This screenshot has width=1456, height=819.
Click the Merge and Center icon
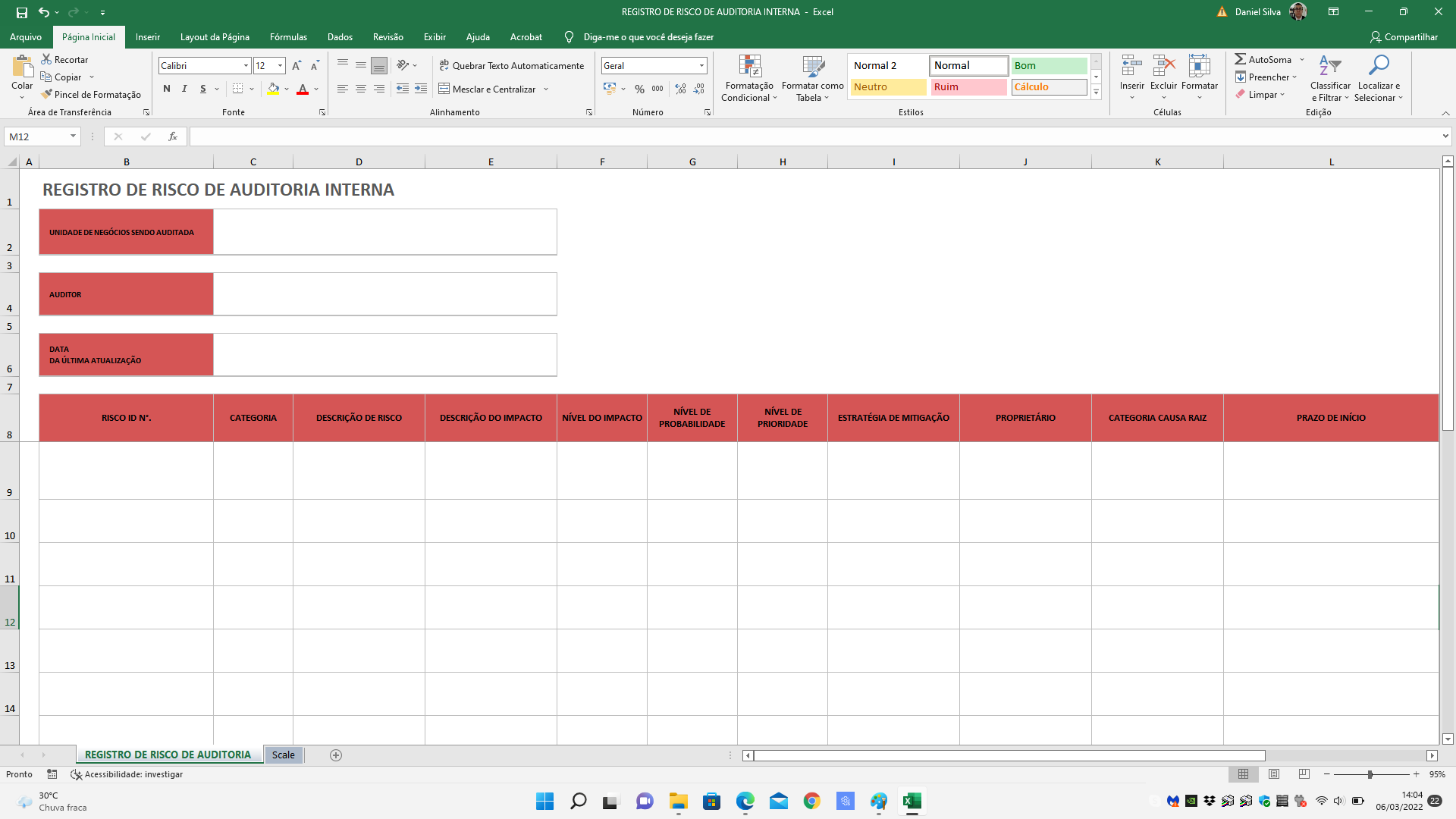pyautogui.click(x=444, y=89)
